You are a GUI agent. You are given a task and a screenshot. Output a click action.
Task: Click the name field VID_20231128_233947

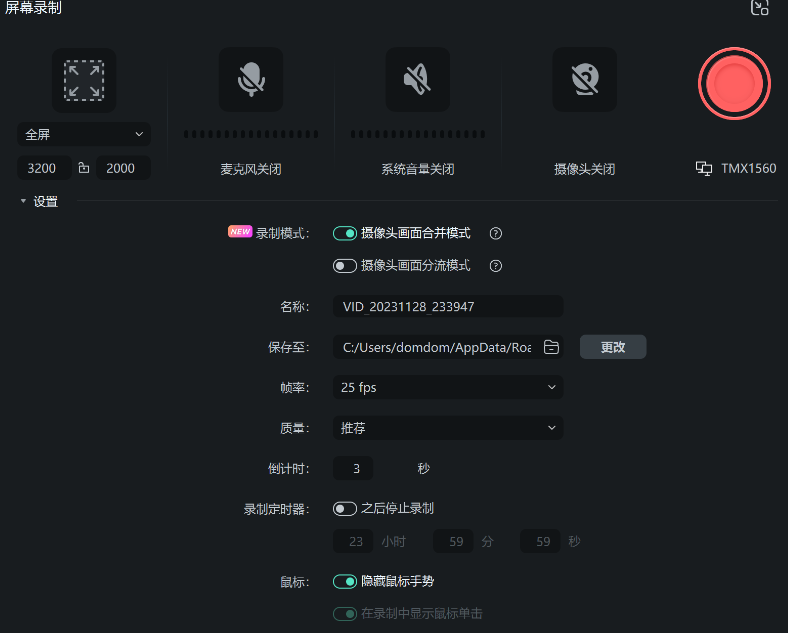point(448,306)
